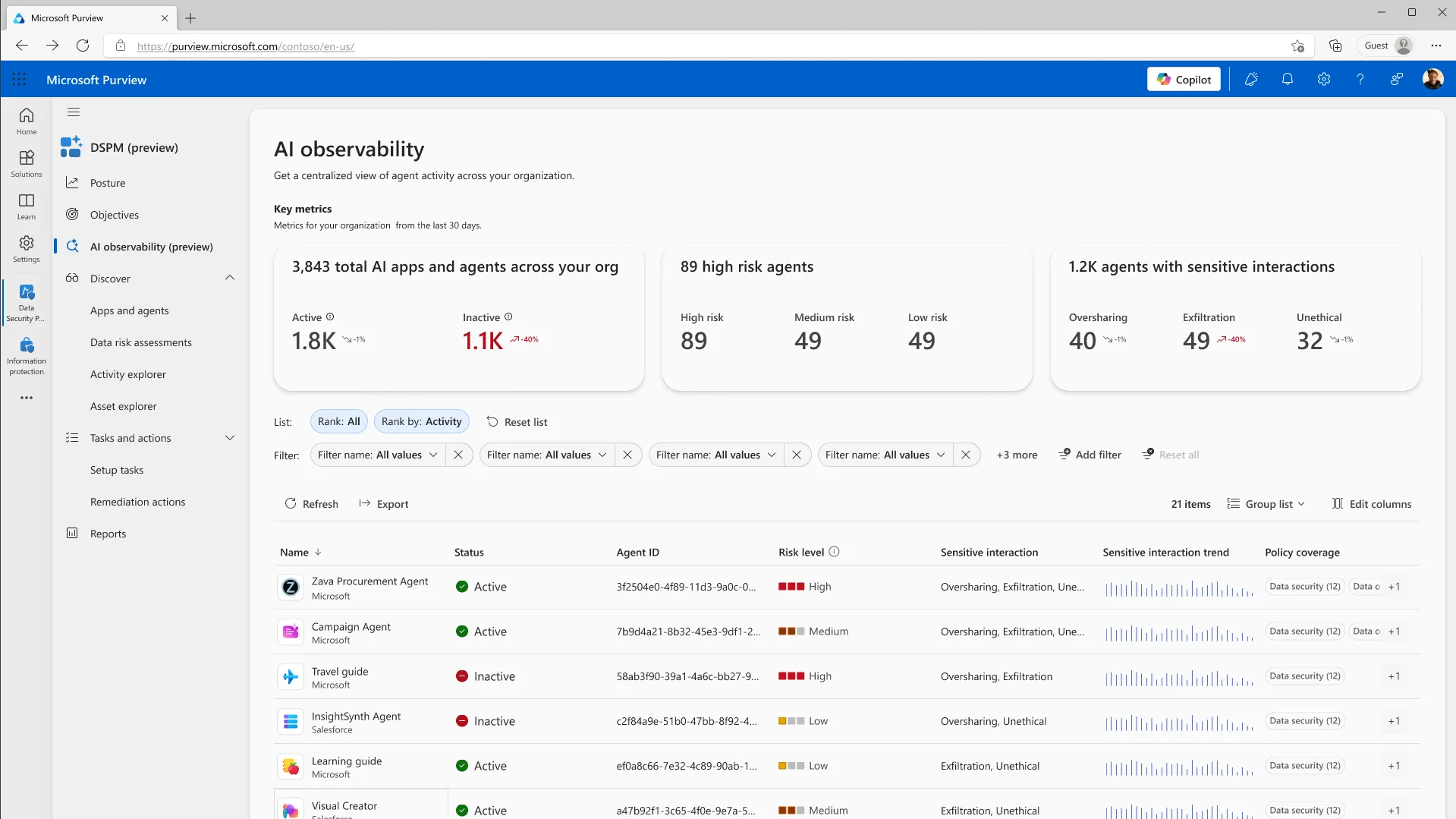Click the Inactive metric info icon
This screenshot has width=1456, height=819.
tap(508, 317)
